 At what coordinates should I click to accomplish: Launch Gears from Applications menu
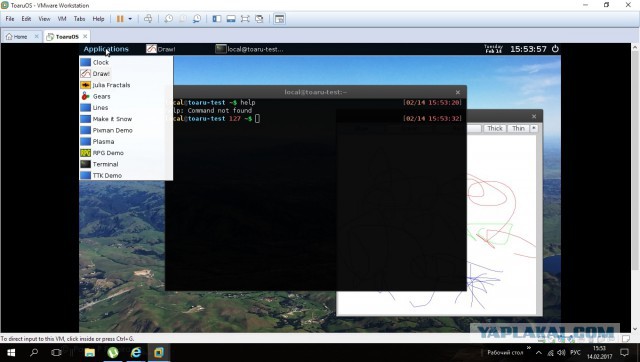126,96
